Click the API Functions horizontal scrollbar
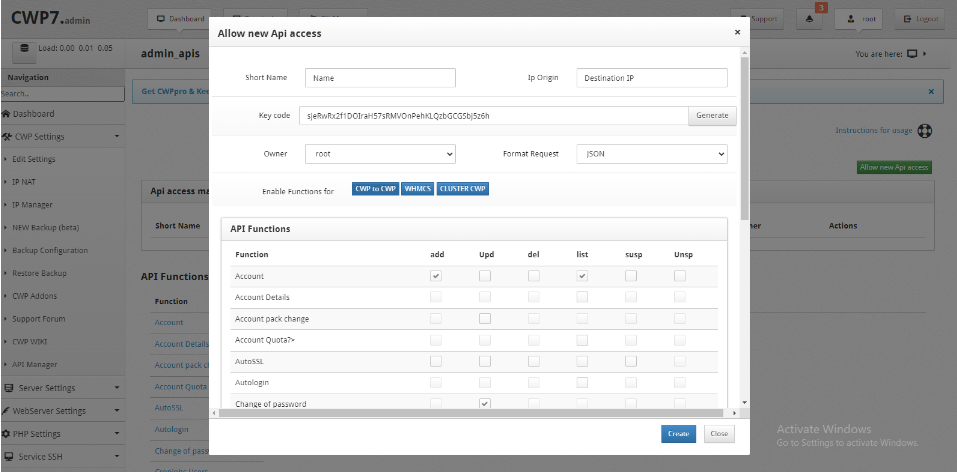The width and height of the screenshot is (957, 472). (473, 413)
